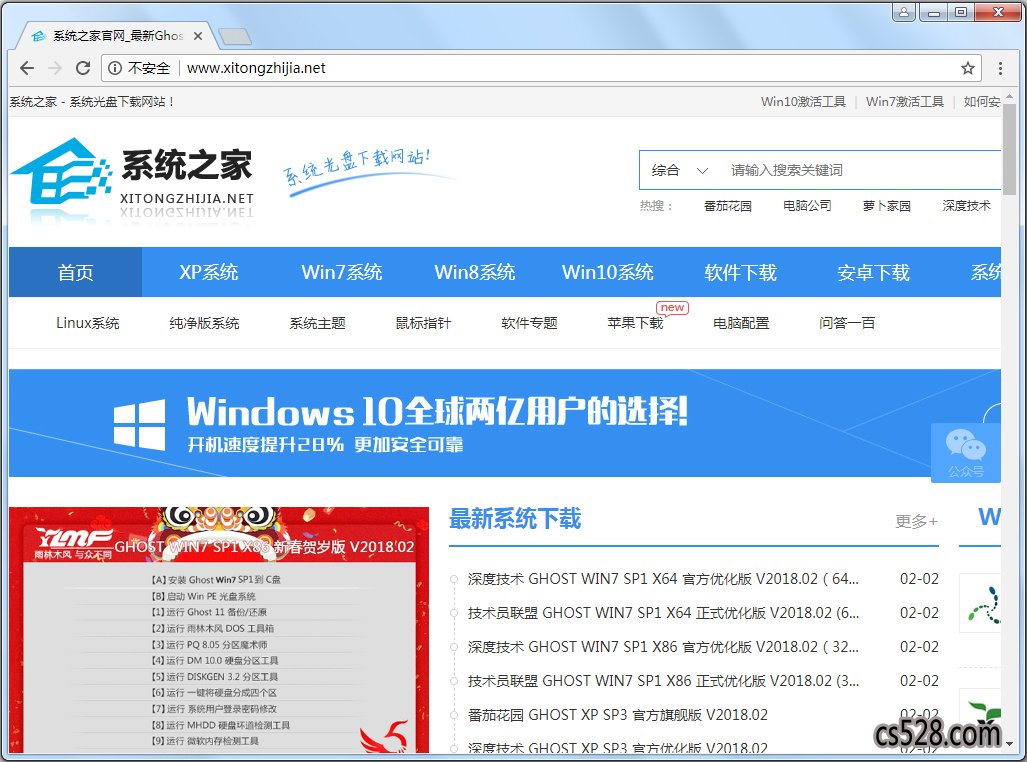1027x762 pixels.
Task: Open the Win7系统 navigation tab
Action: tap(341, 272)
